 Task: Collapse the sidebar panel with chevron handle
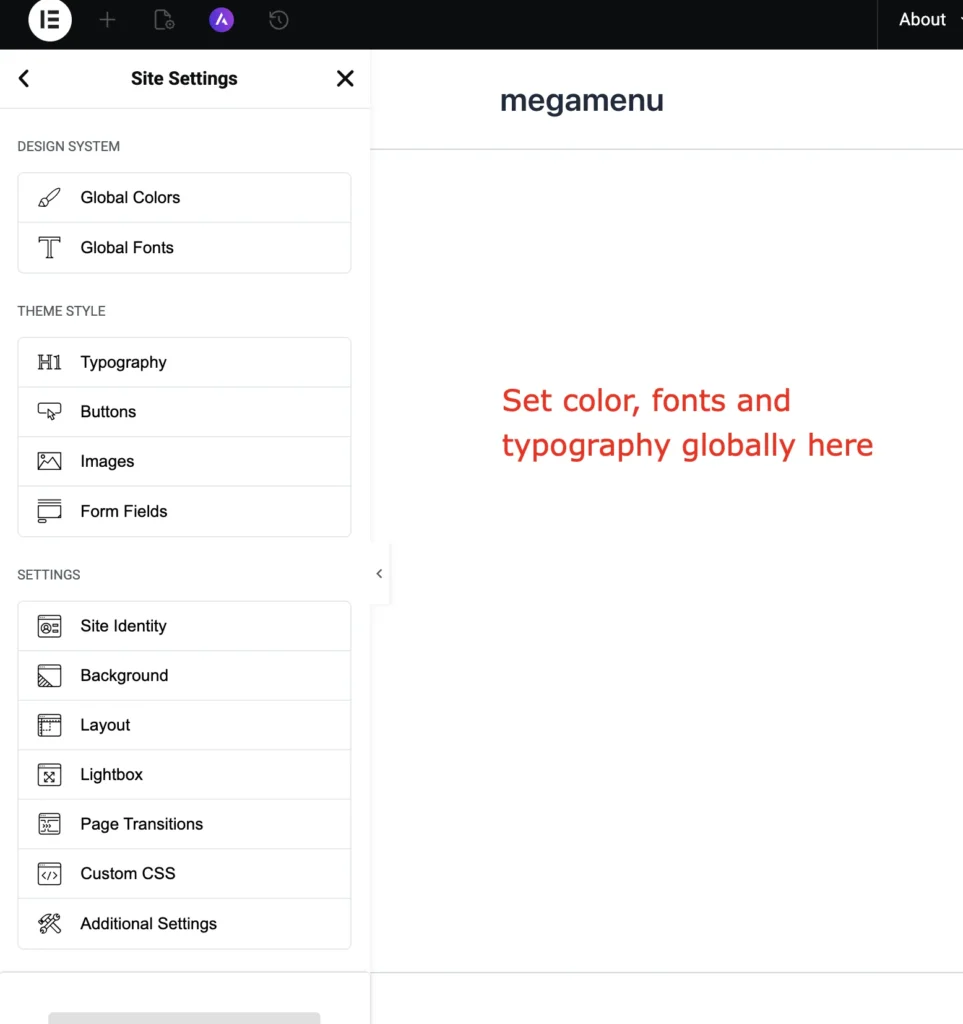tap(379, 574)
